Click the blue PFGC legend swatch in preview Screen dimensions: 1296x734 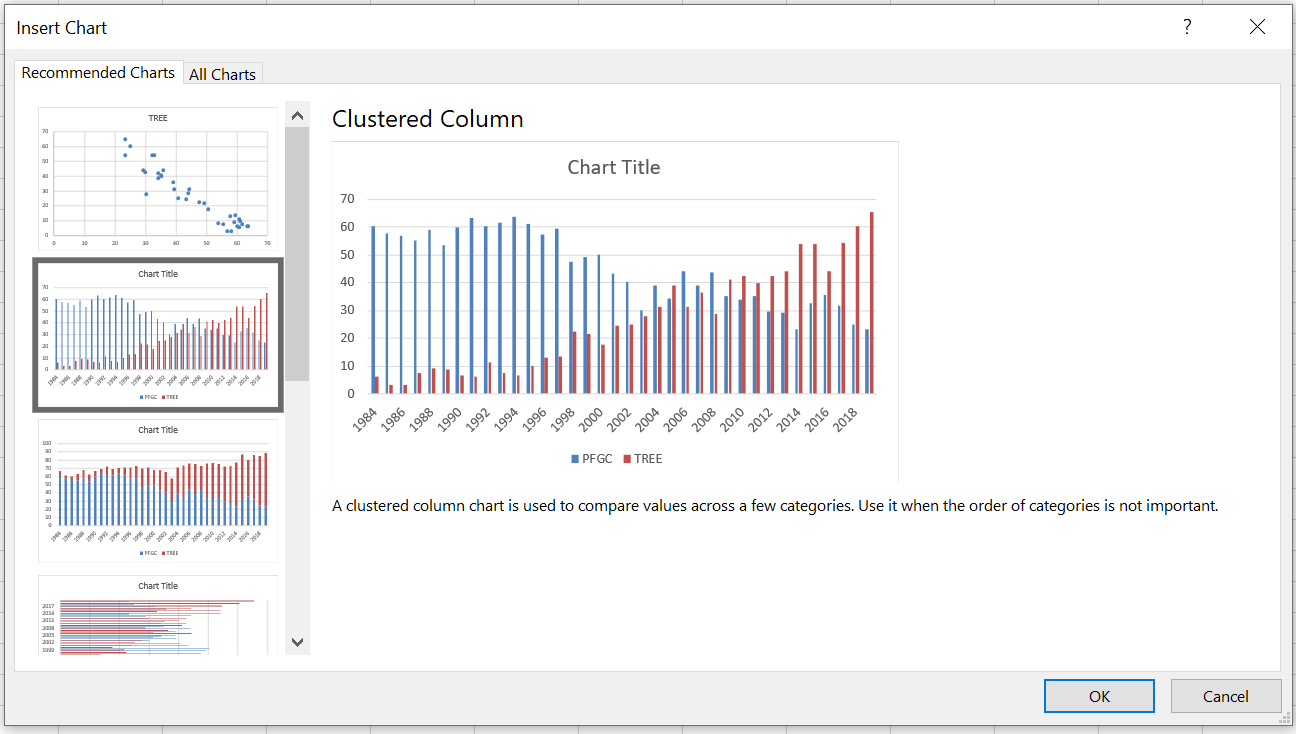pyautogui.click(x=575, y=459)
